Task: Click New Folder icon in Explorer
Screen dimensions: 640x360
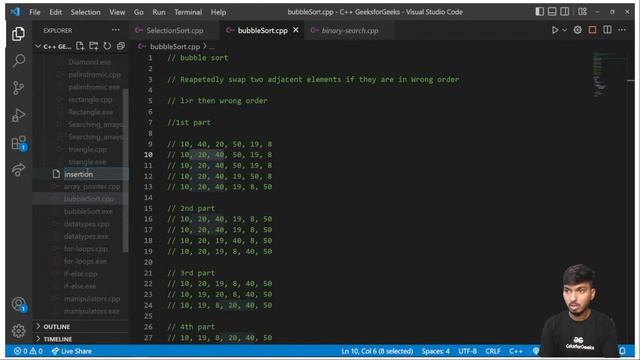Action: [x=93, y=46]
